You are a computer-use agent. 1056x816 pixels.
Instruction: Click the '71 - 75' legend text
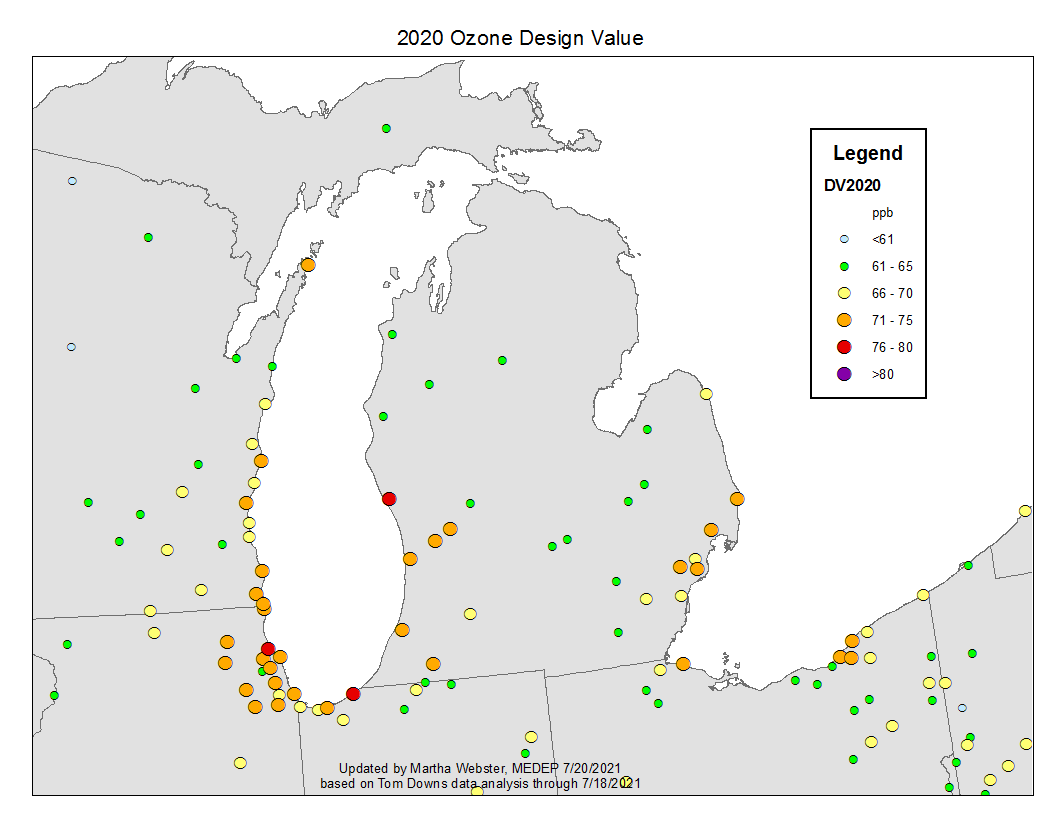coord(892,320)
